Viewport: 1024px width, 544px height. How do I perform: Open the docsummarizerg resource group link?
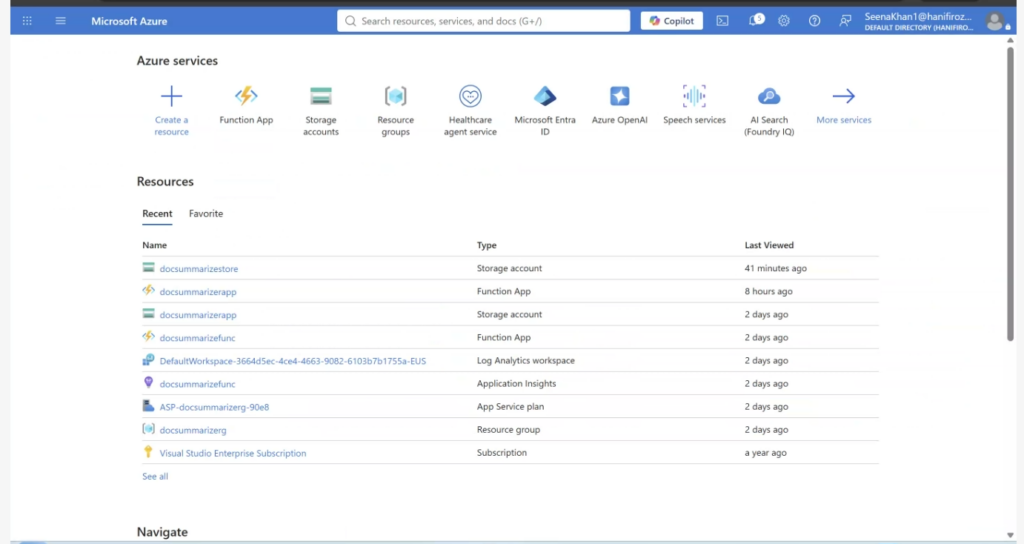pos(193,430)
